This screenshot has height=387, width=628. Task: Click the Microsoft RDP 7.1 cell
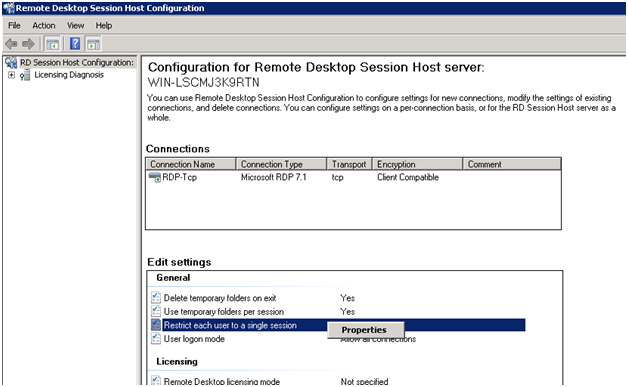click(274, 177)
